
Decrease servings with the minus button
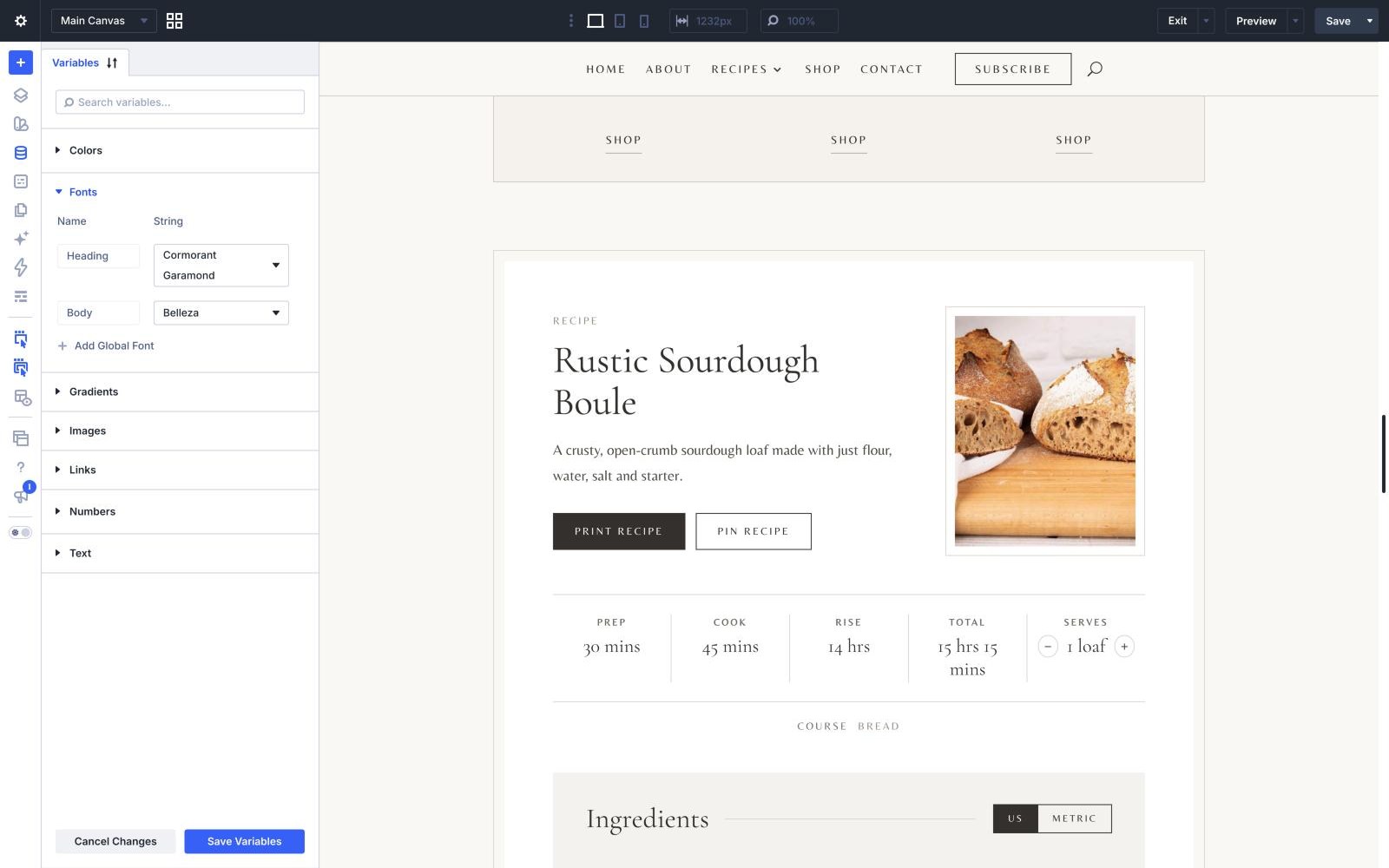point(1048,647)
